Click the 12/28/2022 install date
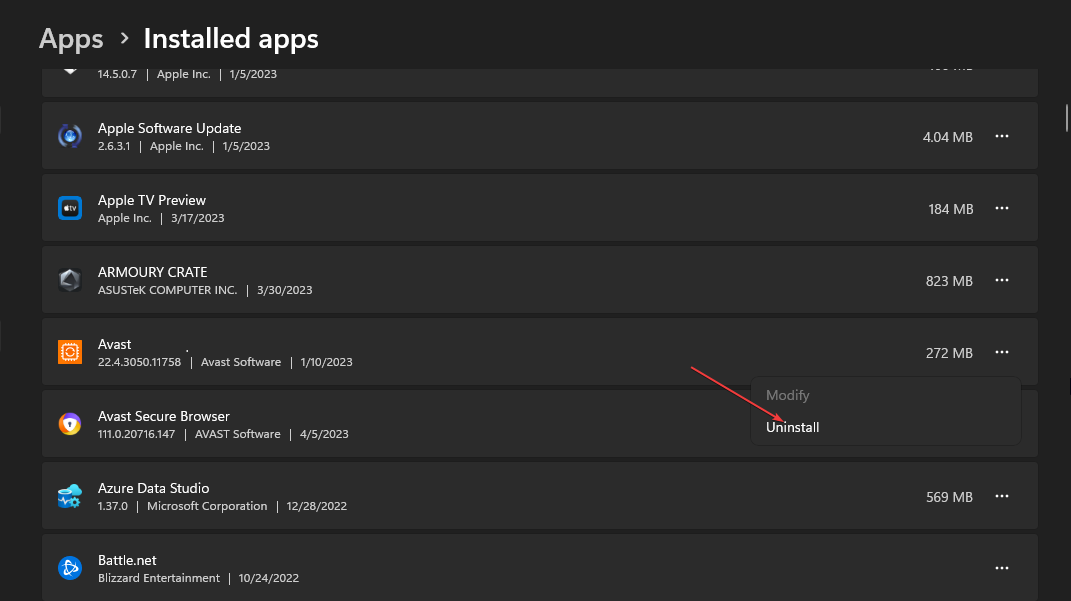The image size is (1071, 601). click(316, 506)
